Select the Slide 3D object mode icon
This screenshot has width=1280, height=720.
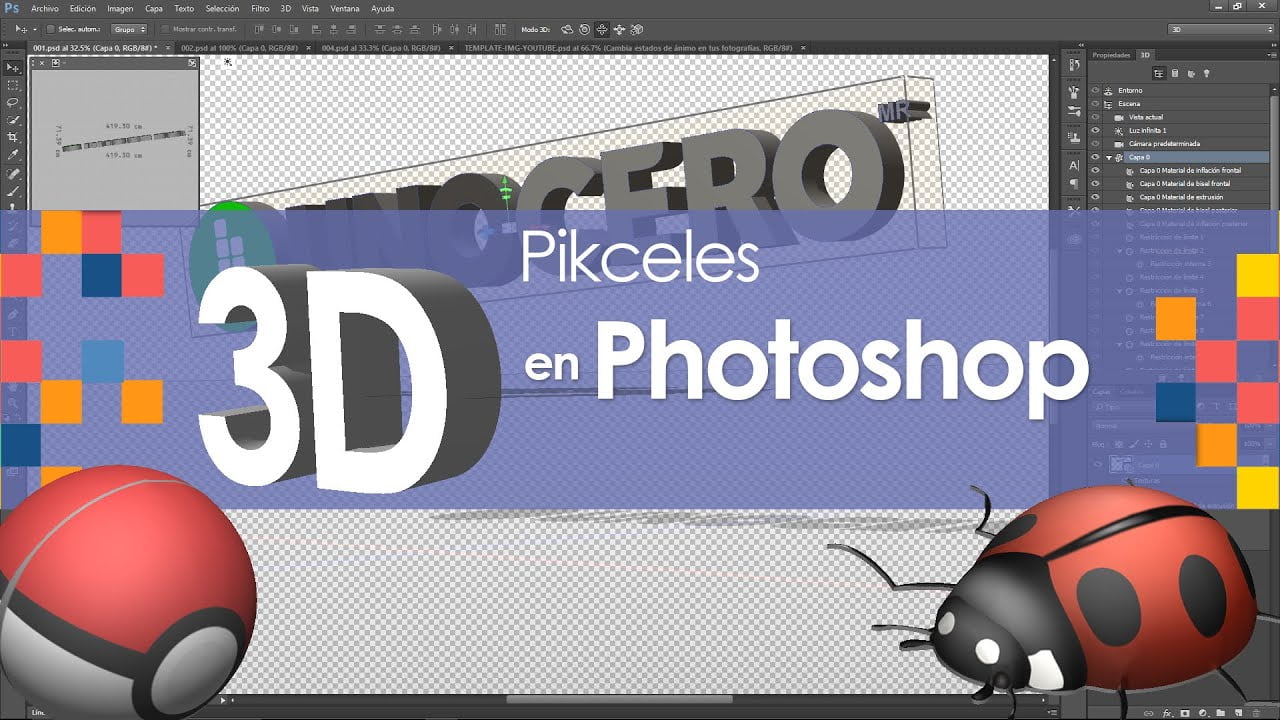pyautogui.click(x=619, y=29)
